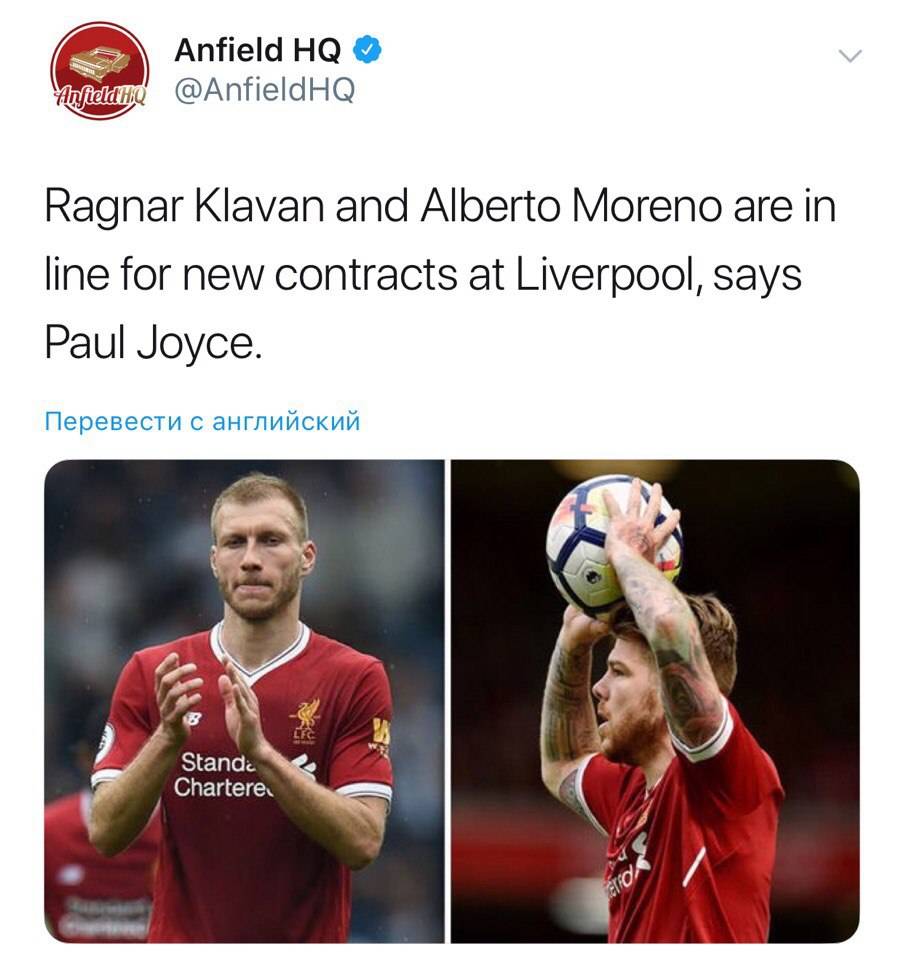Screen dimensions: 903x960
Task: Click the New Balance logo on shirt
Action: coord(194,717)
